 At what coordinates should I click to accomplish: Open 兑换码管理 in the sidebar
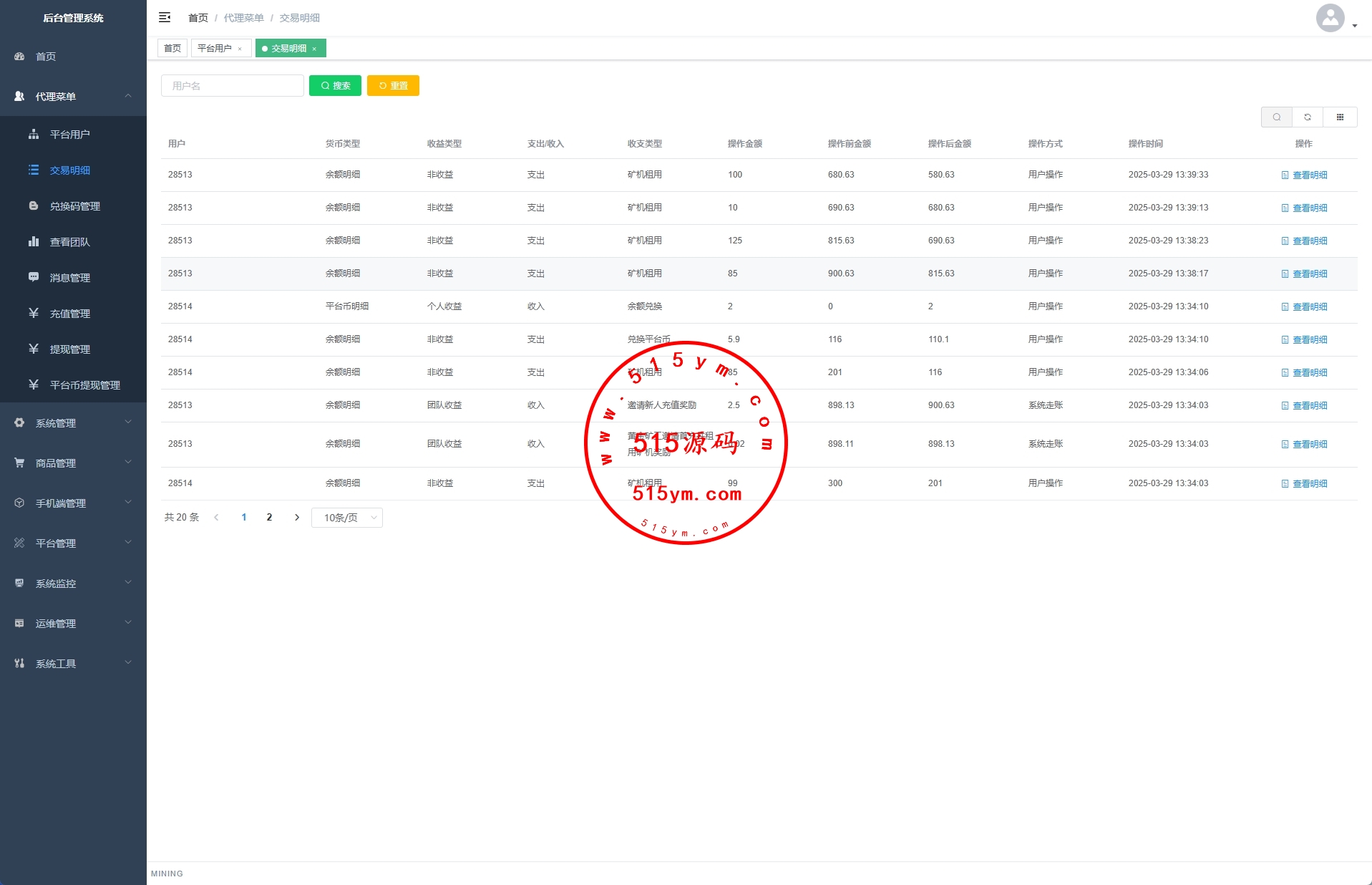[74, 206]
